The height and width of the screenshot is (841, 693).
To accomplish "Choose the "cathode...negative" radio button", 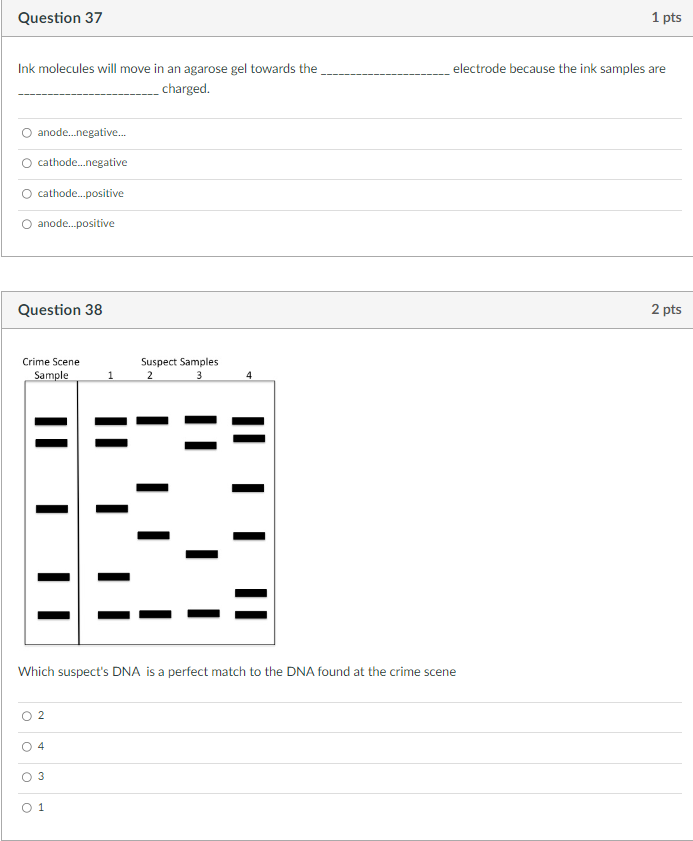I will coord(27,163).
